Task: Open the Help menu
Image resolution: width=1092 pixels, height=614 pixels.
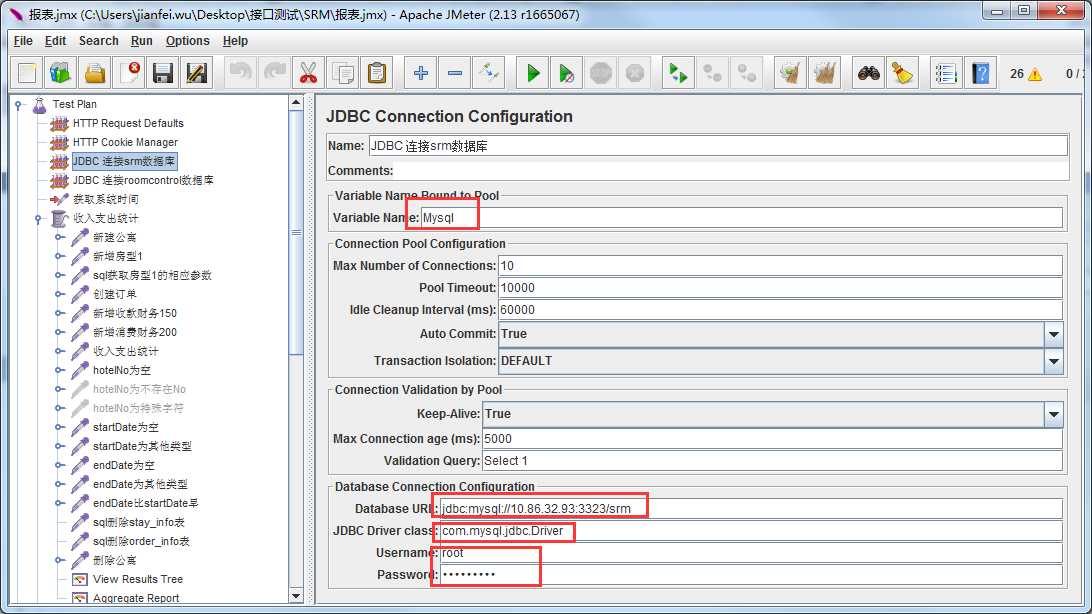Action: 235,41
